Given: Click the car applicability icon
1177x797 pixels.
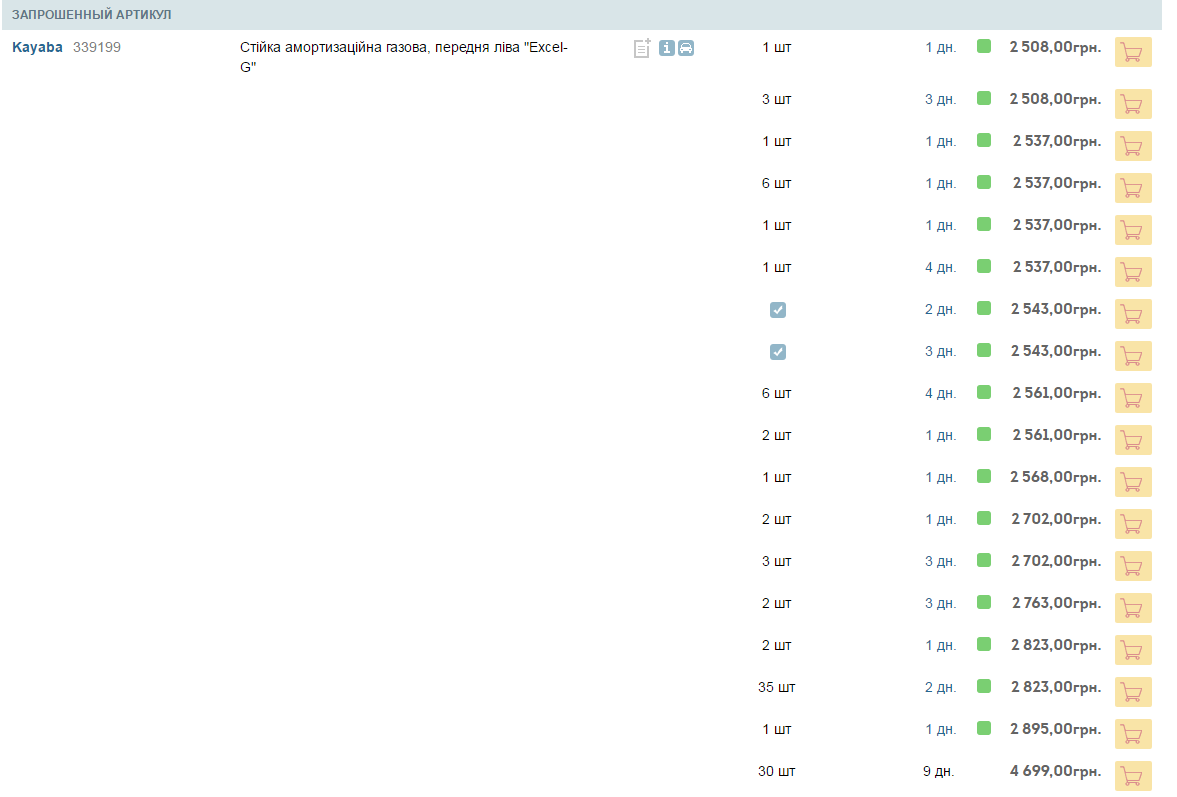Looking at the screenshot, I should coord(686,48).
